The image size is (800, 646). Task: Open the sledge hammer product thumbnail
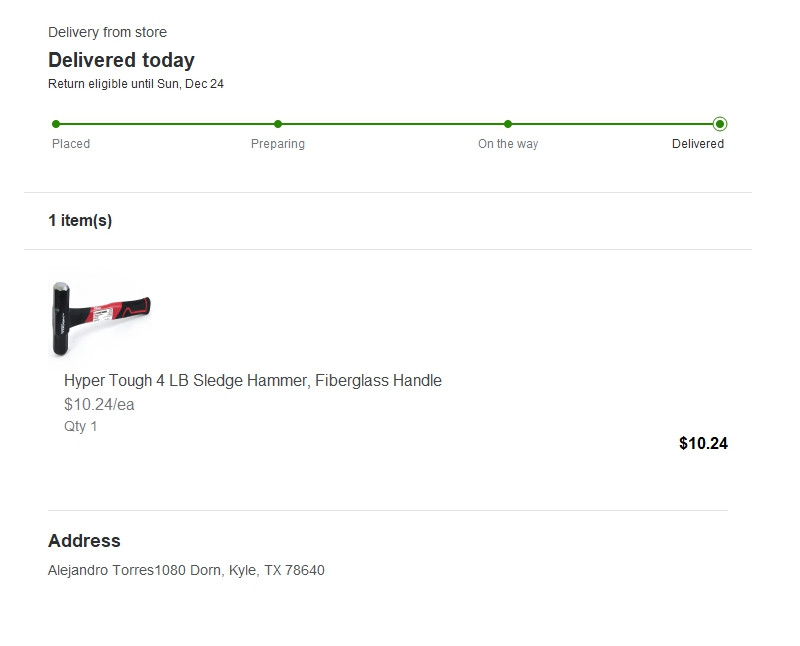pyautogui.click(x=101, y=316)
